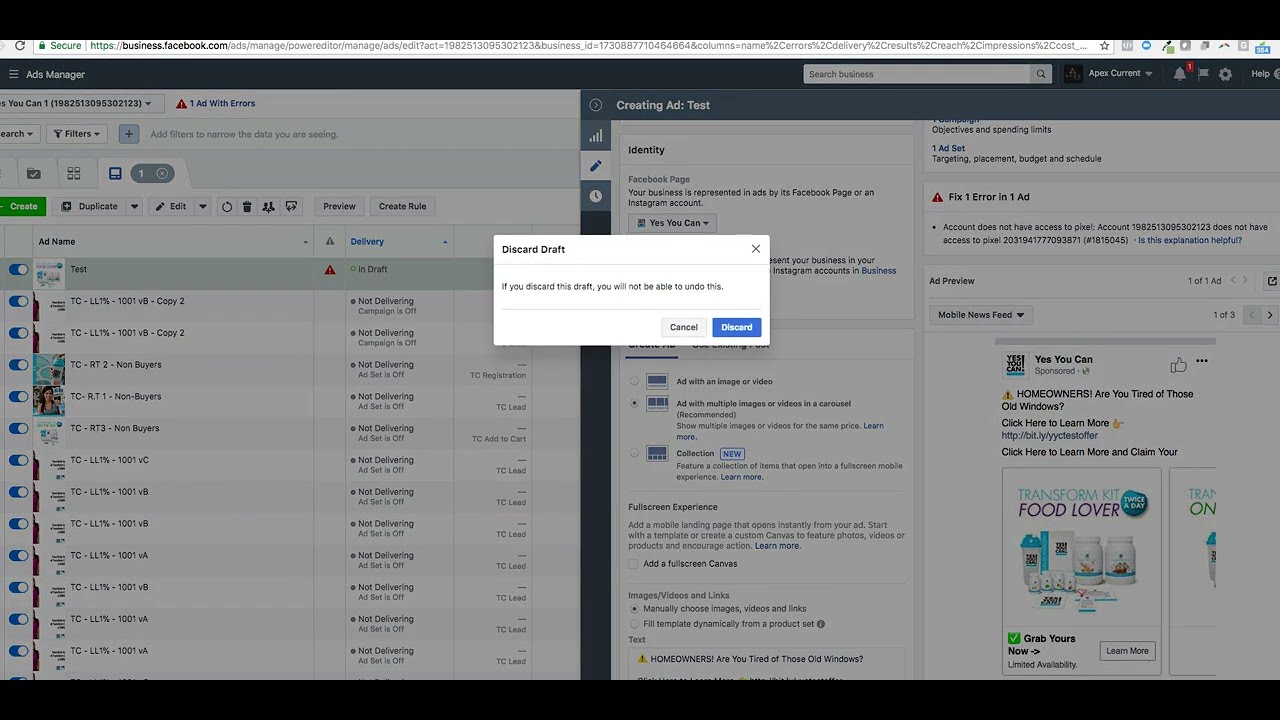Select the Collection ad format

click(634, 453)
